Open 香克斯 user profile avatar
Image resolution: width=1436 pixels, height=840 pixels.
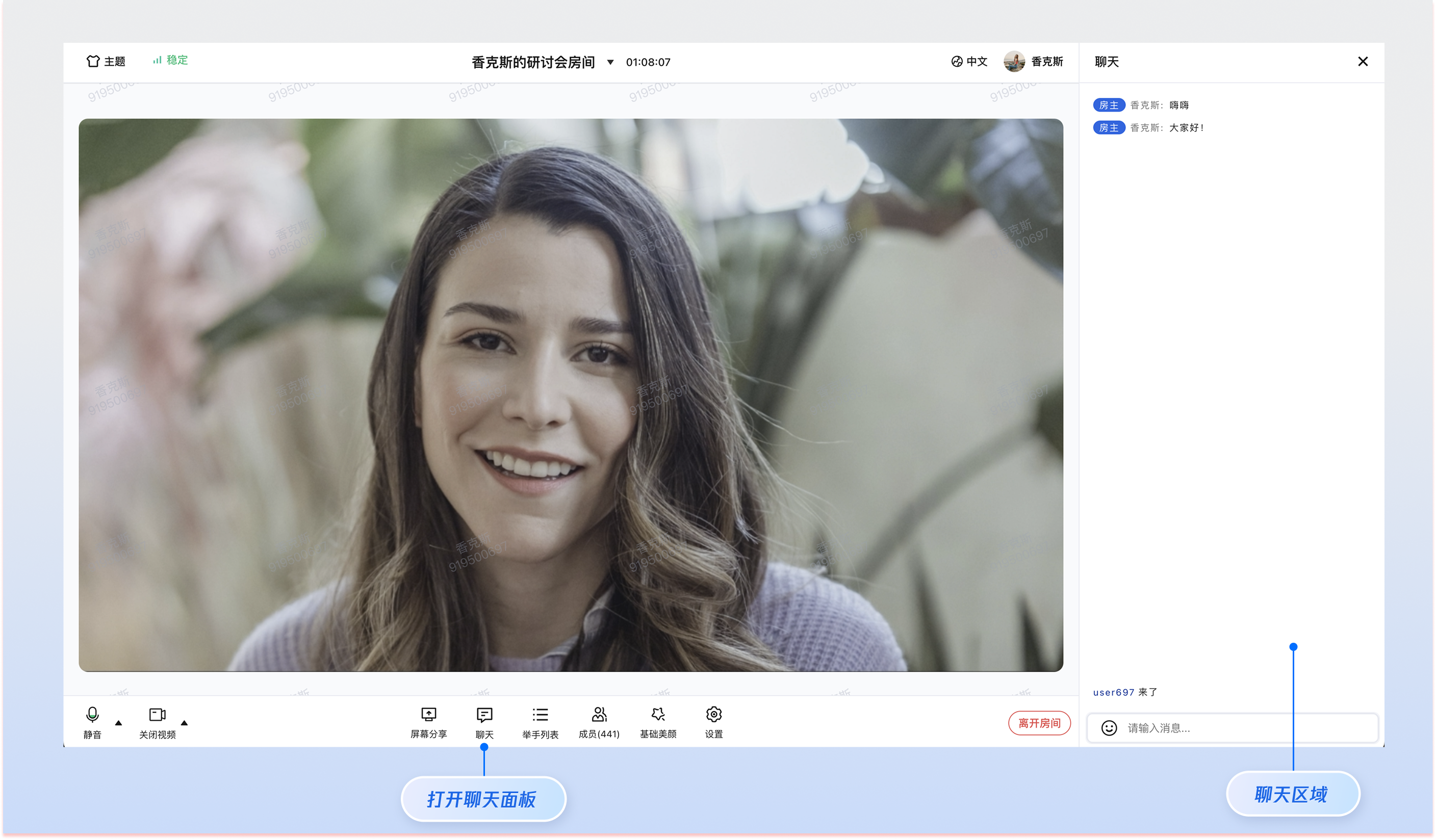(1014, 61)
